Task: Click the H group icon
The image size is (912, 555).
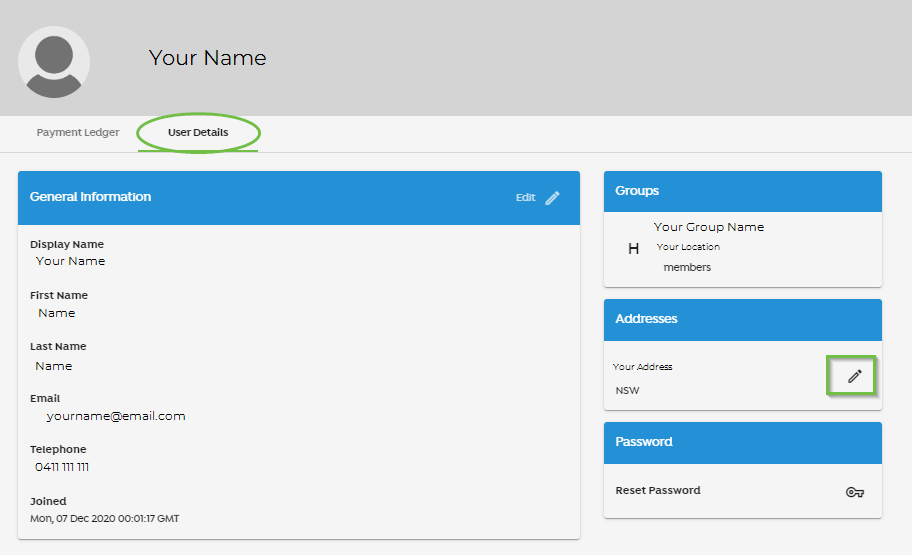Action: tap(633, 249)
